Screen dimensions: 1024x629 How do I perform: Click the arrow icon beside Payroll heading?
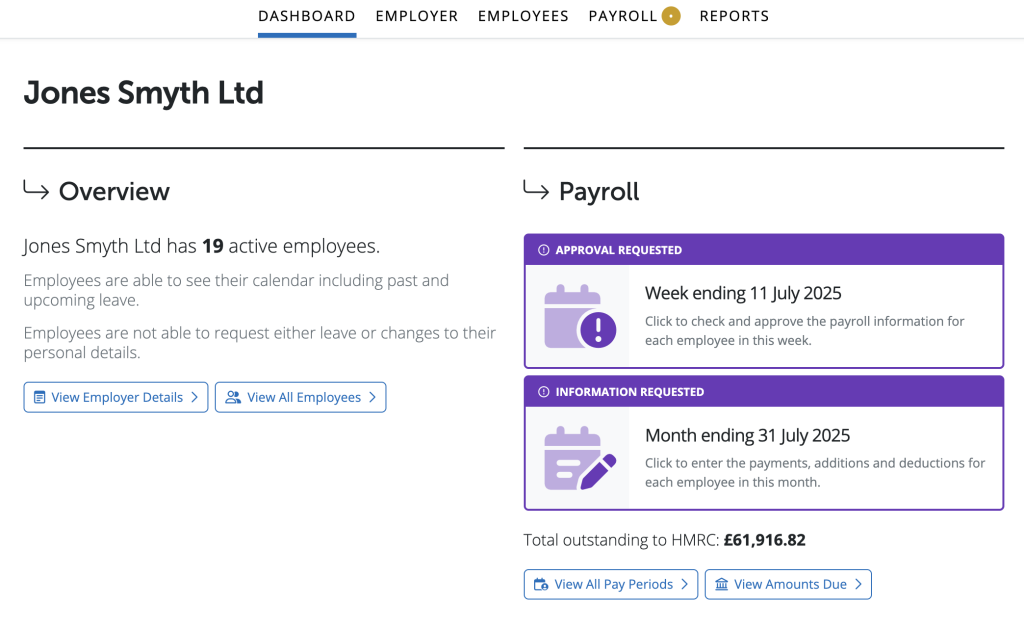(x=536, y=190)
